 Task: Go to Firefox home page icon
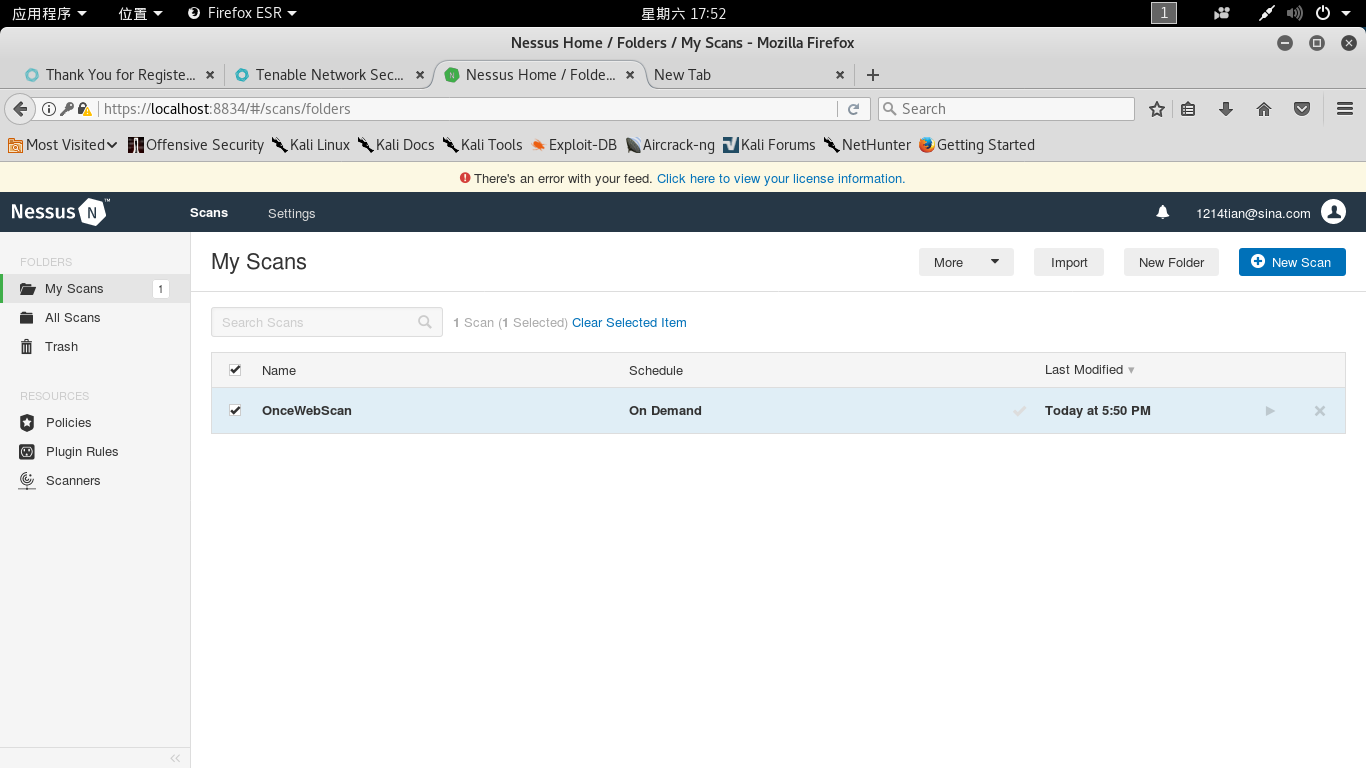[1264, 109]
